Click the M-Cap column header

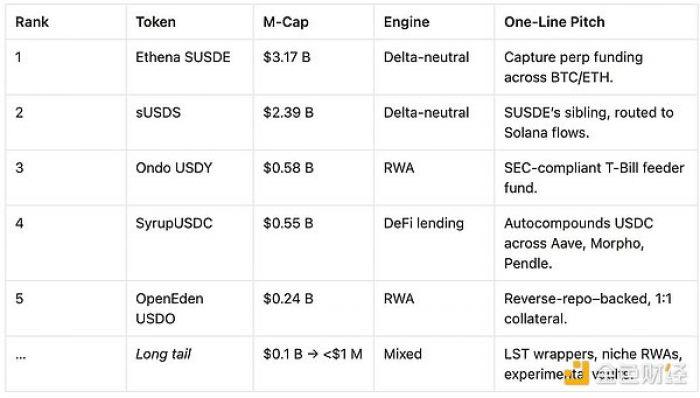286,22
